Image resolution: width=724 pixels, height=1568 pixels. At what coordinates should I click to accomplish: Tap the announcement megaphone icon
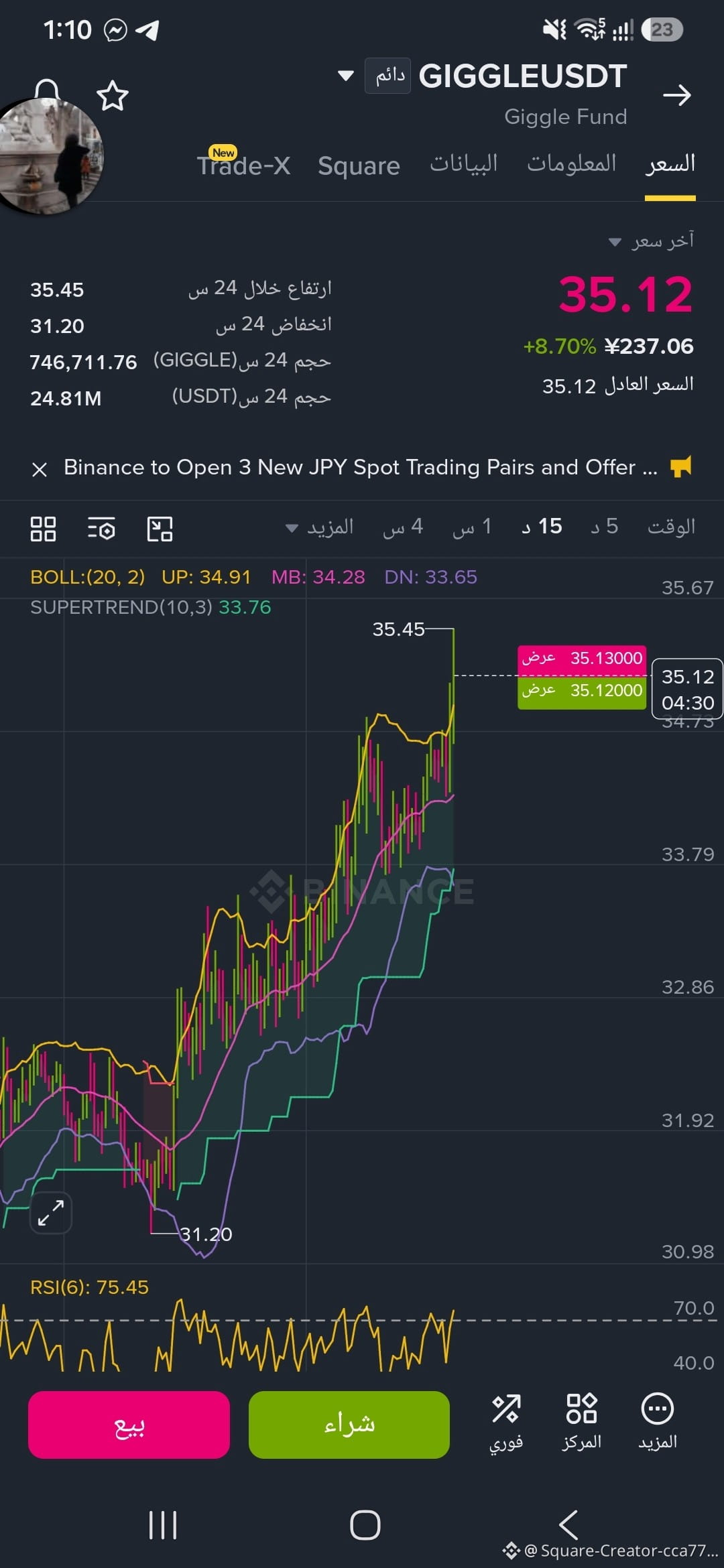click(x=681, y=466)
